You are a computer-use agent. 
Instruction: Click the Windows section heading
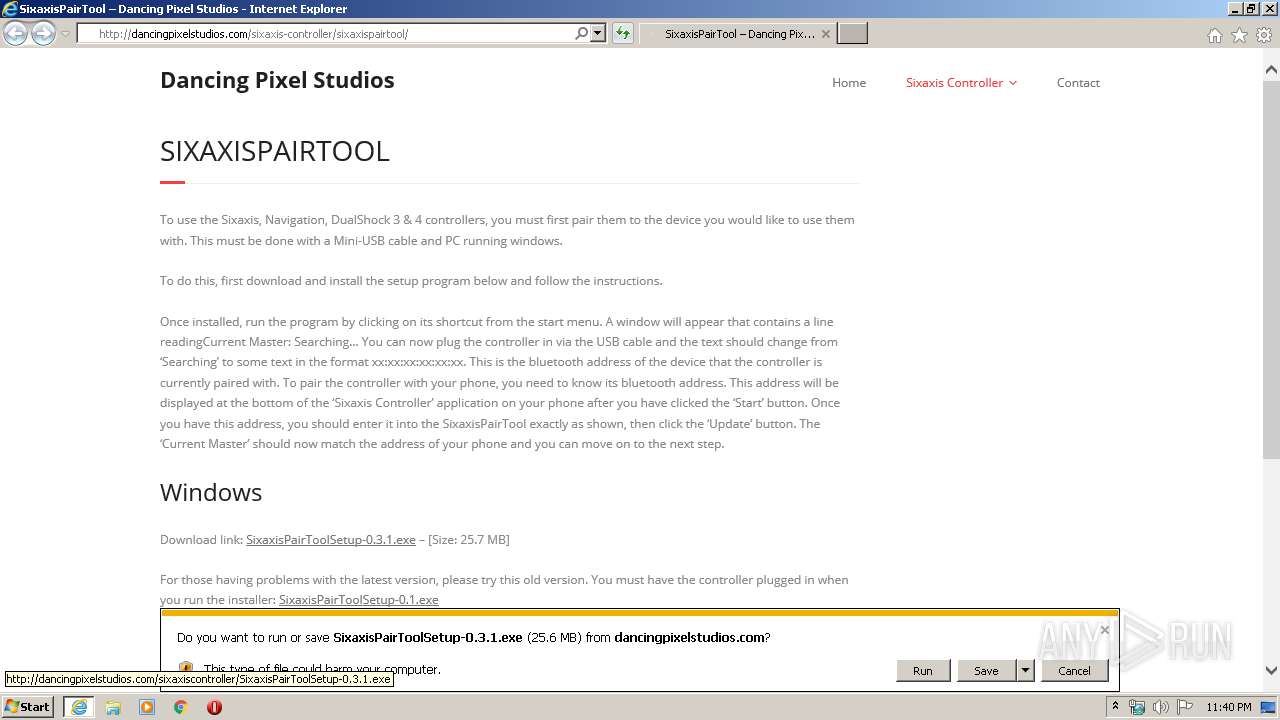211,492
